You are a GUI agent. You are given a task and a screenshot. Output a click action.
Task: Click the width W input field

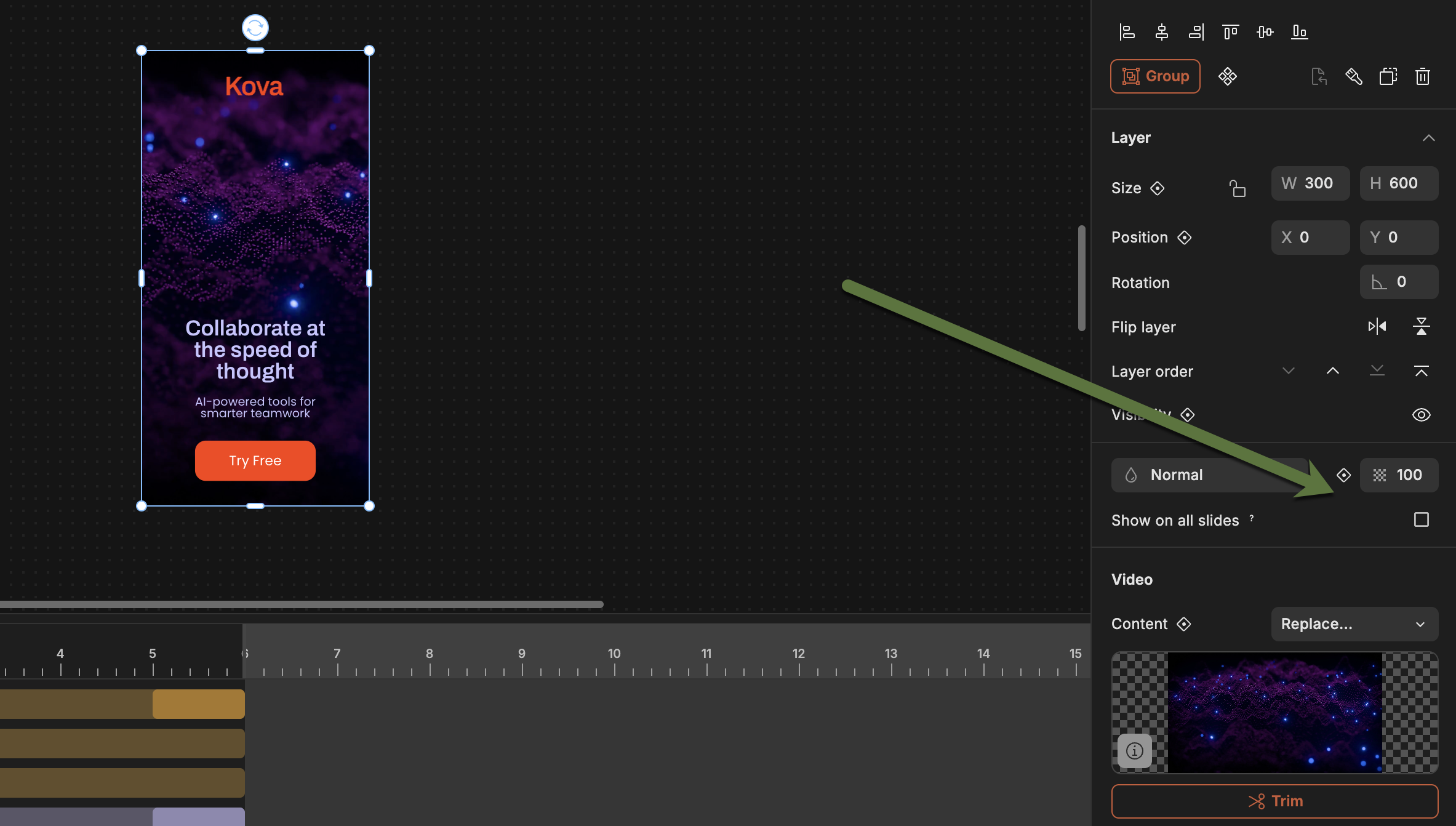pos(1310,183)
